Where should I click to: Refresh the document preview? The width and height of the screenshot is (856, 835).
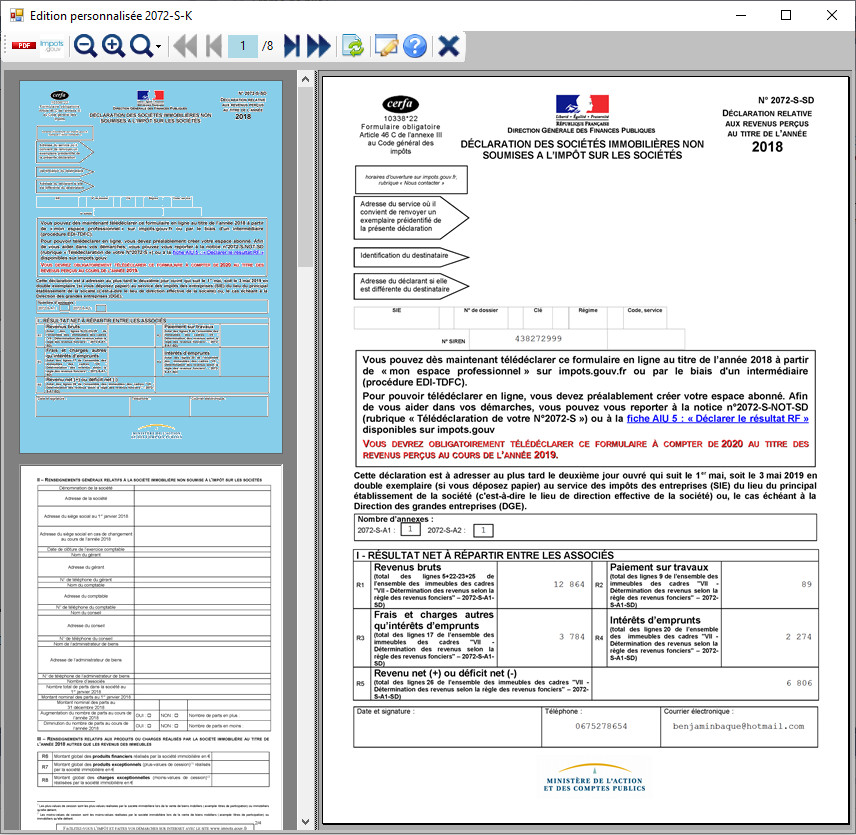[x=353, y=46]
